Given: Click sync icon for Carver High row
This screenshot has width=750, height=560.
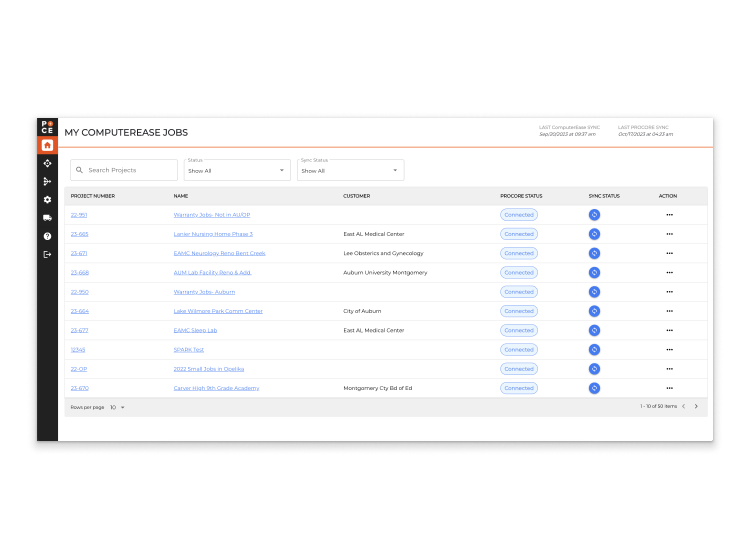Looking at the screenshot, I should pos(594,388).
